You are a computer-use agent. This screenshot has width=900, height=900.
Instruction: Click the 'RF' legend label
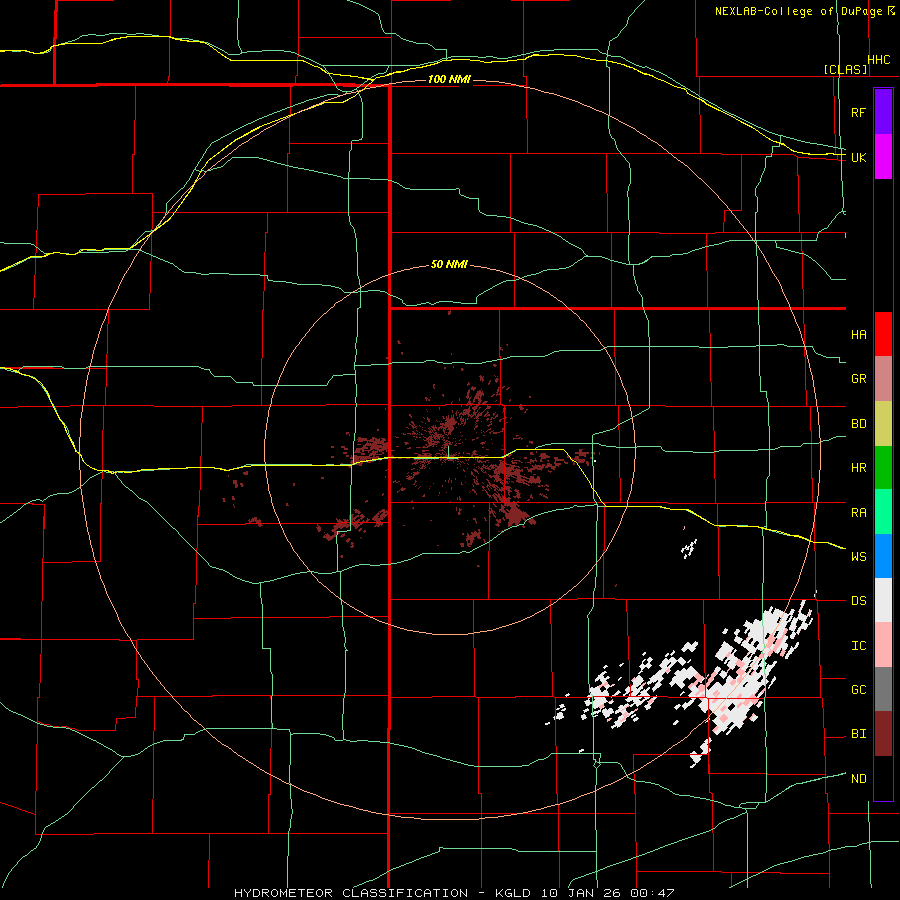coord(858,112)
